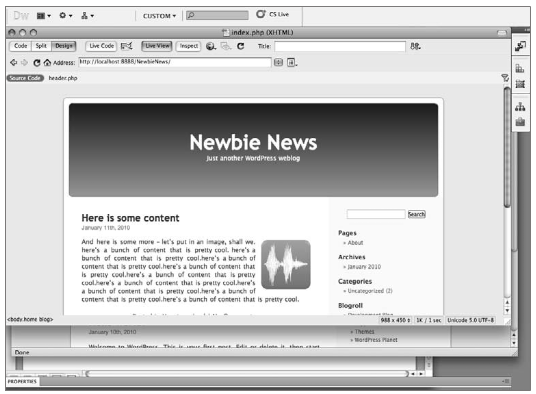Switch to Design view

[64, 46]
